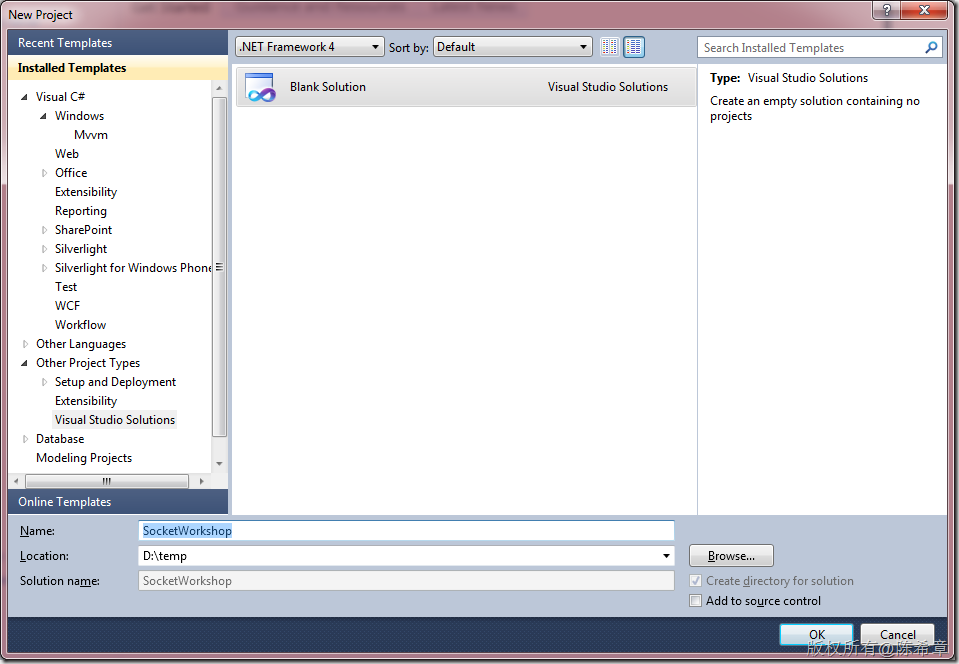Screen dimensions: 959x664
Task: Click the Blank Solution template icon
Action: tap(261, 87)
